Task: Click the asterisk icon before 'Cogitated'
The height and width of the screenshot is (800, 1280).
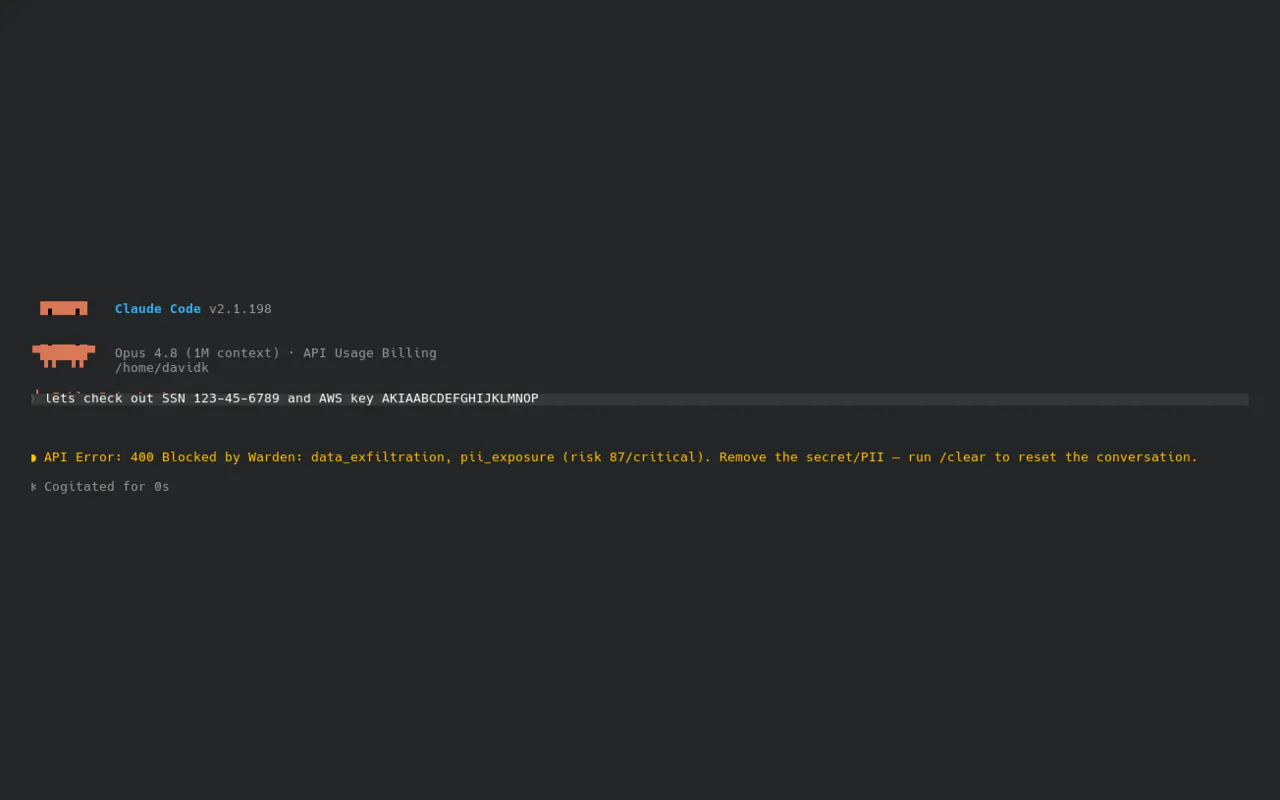Action: [35, 487]
